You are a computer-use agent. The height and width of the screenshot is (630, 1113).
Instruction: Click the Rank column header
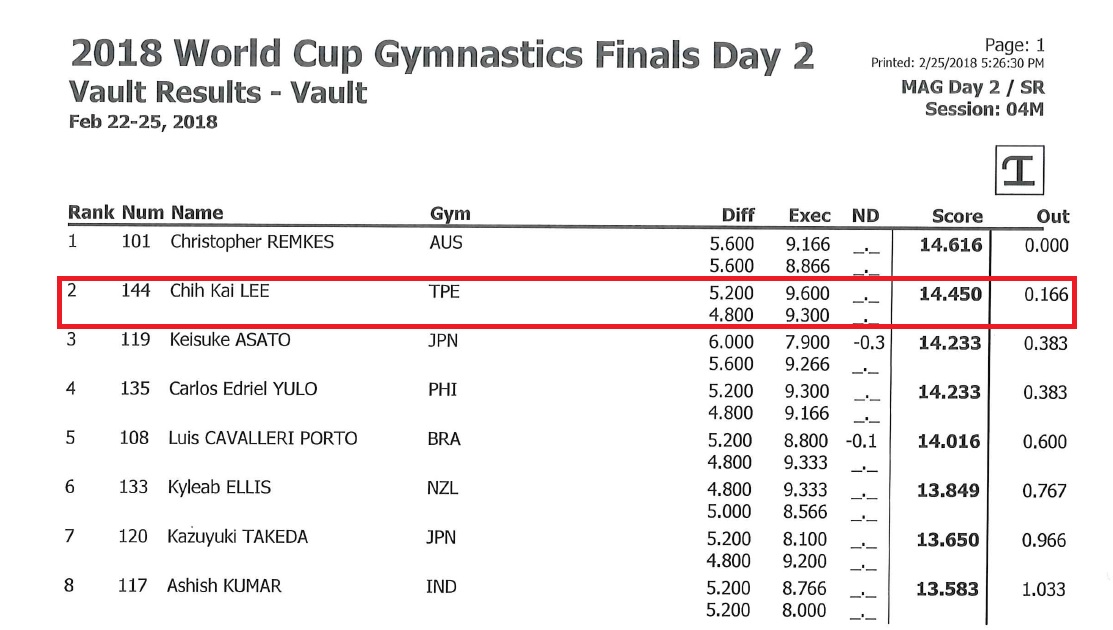[91, 212]
